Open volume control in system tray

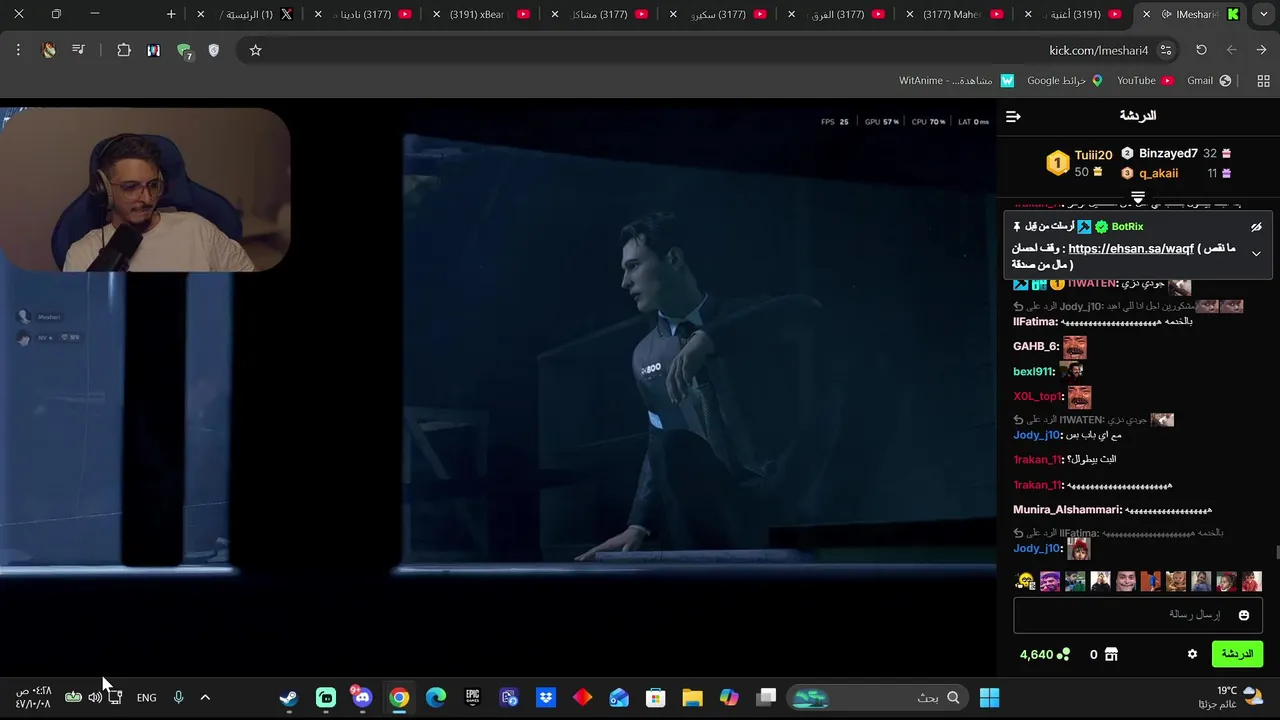94,697
